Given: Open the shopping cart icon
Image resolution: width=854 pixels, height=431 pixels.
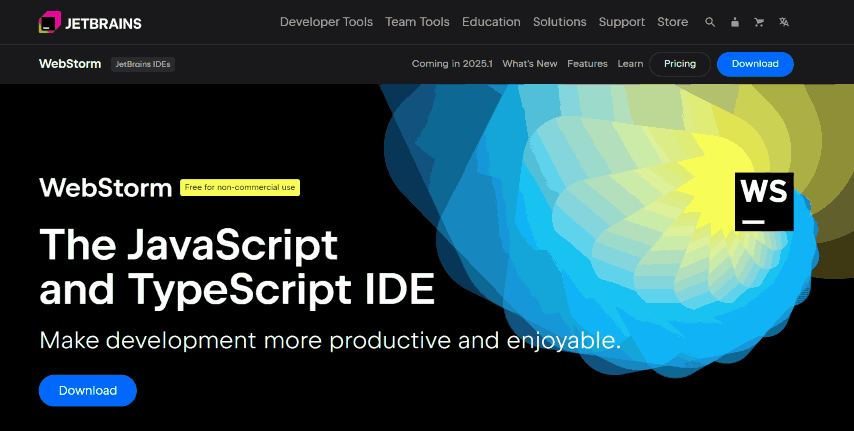Looking at the screenshot, I should [759, 22].
